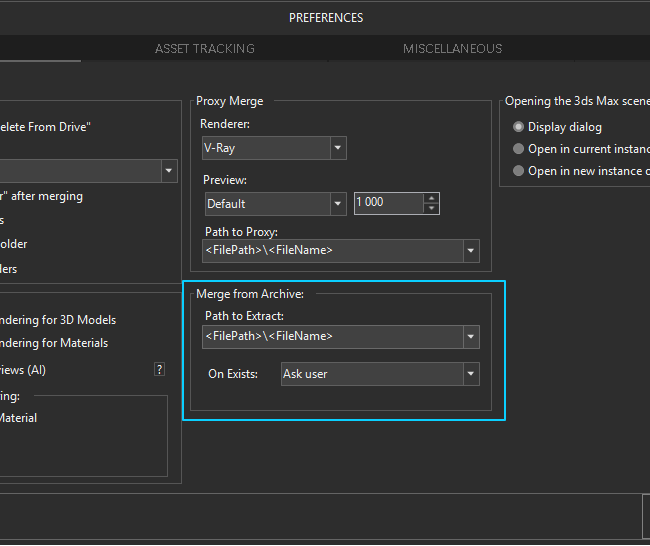Click the Path to Extract text field
This screenshot has height=546, width=650.
[333, 337]
